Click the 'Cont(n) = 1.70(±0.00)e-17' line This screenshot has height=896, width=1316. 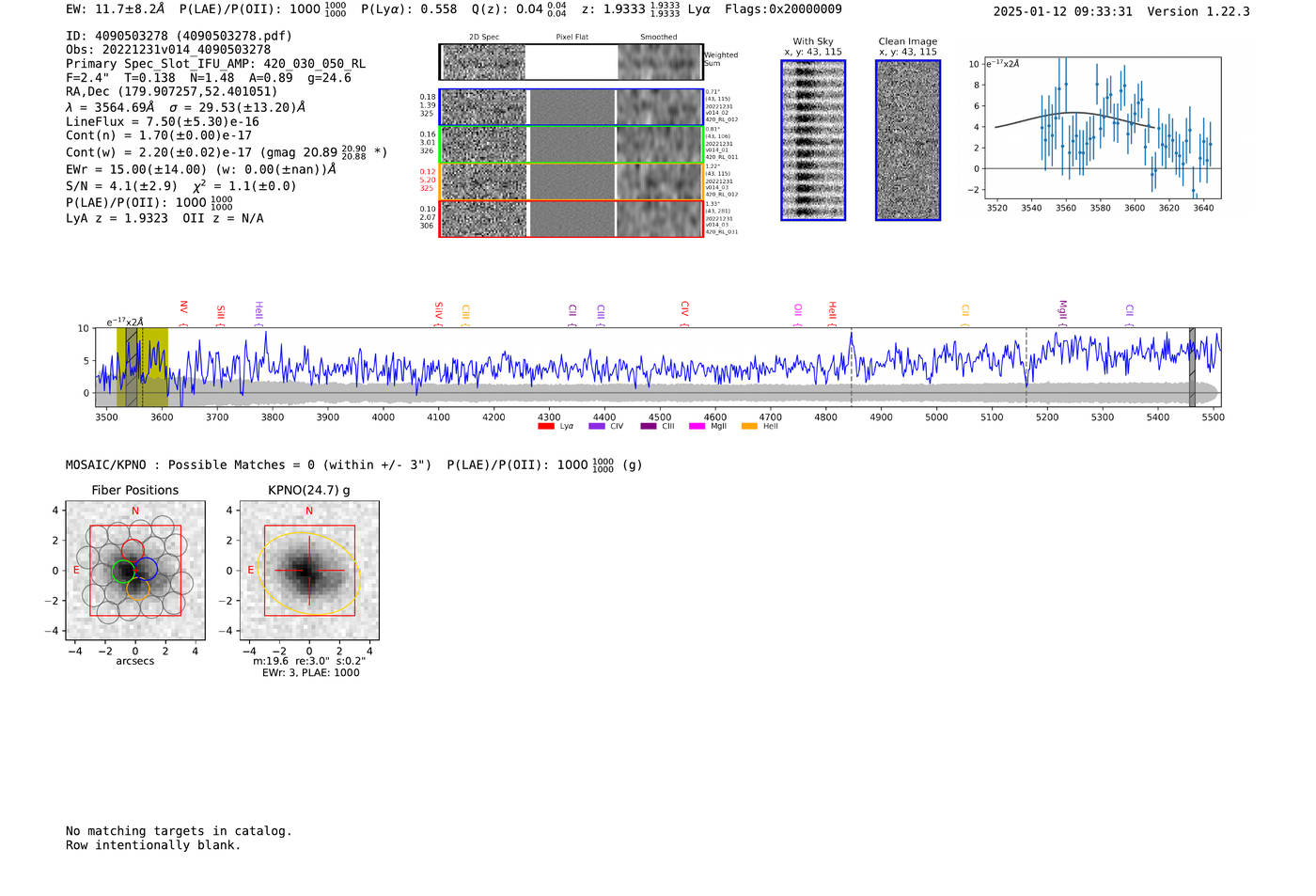pyautogui.click(x=159, y=135)
